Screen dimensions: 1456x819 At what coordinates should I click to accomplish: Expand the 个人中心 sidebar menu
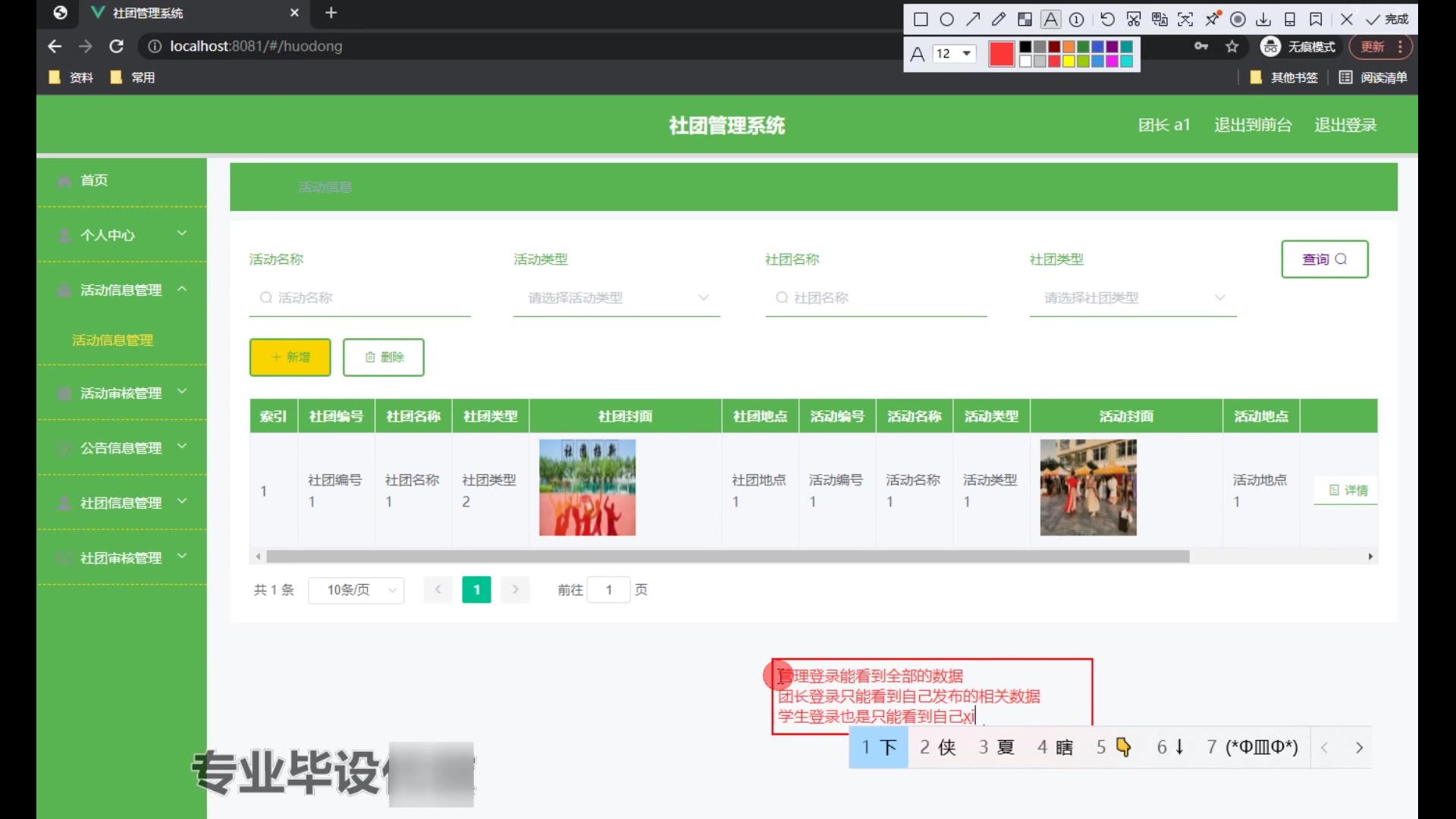tap(121, 235)
